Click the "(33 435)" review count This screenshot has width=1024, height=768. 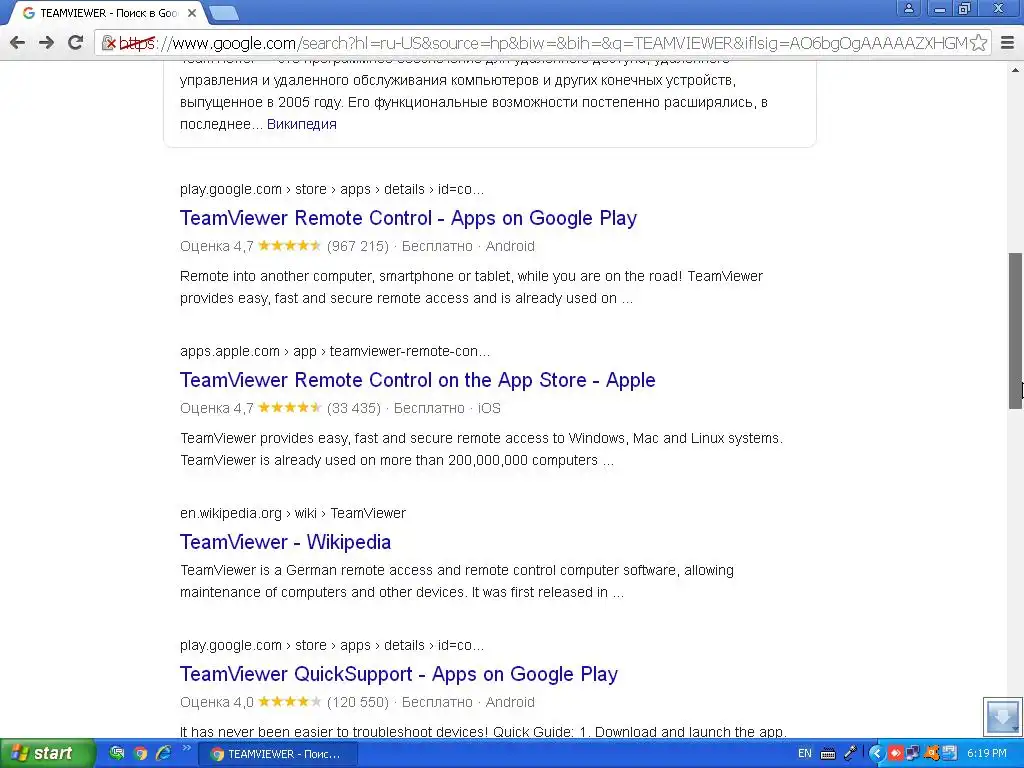[354, 408]
